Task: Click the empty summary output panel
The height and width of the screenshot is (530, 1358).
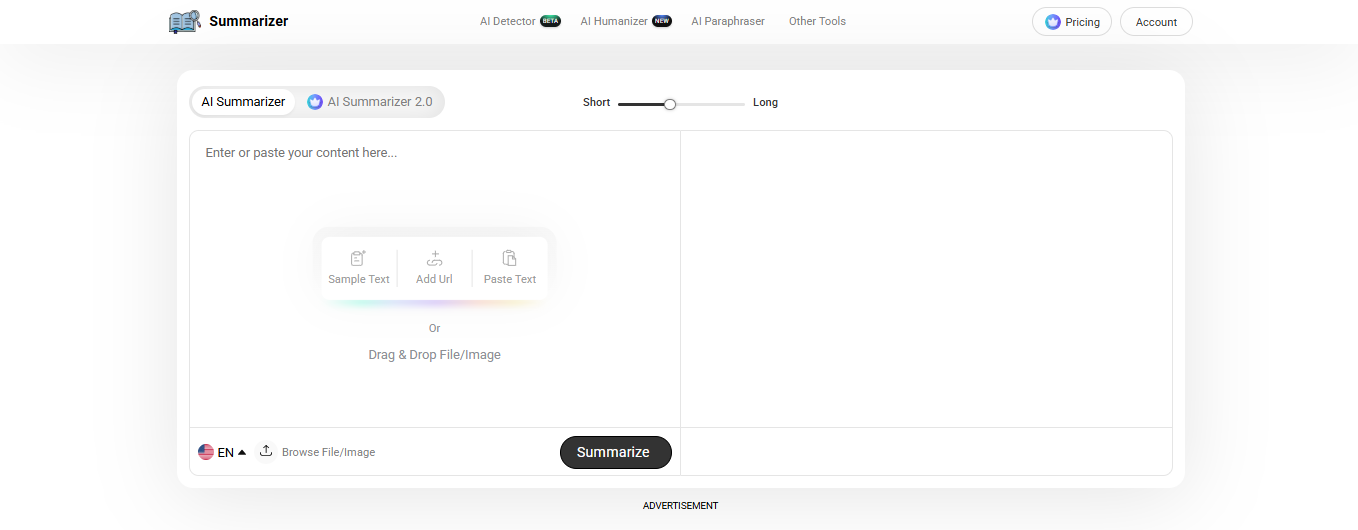Action: [x=926, y=279]
